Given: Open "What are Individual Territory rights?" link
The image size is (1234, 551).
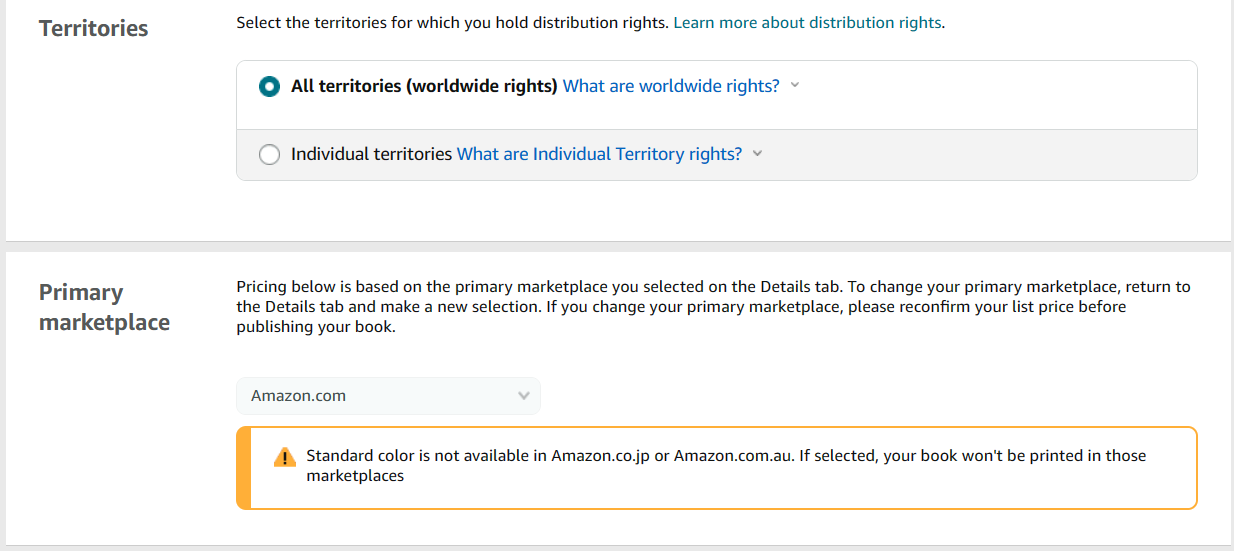Looking at the screenshot, I should point(599,154).
